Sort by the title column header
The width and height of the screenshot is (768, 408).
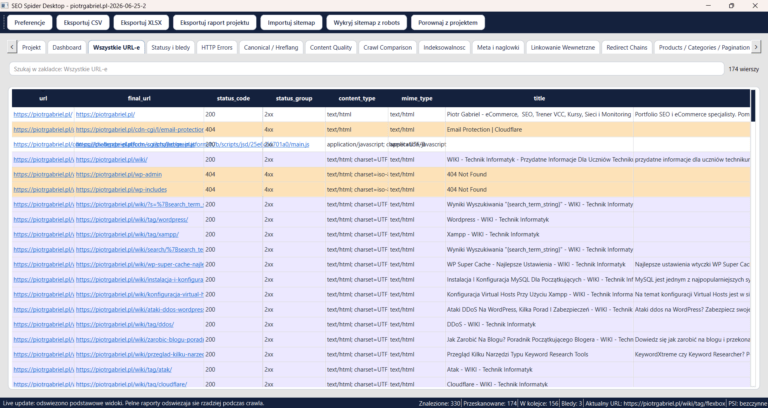coord(539,98)
